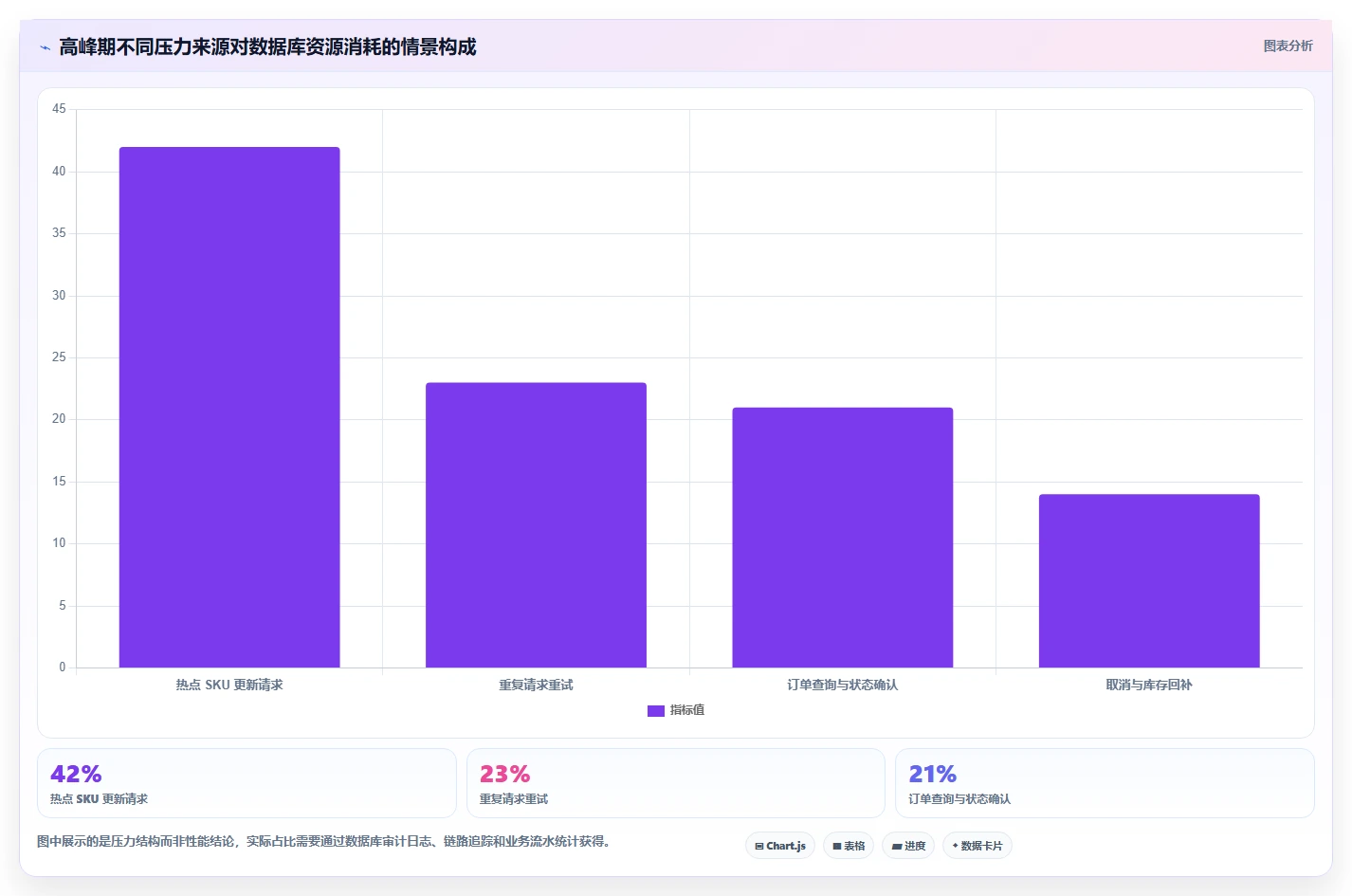Click the footnote text 图中展示的是压力结构
The width and height of the screenshot is (1352, 896).
pos(324,841)
